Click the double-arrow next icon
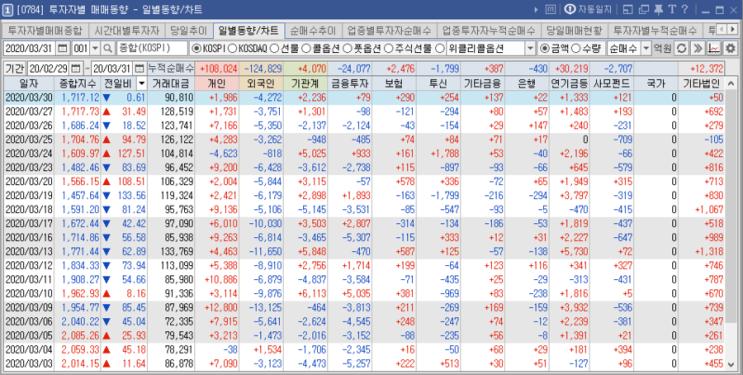 (x=698, y=48)
